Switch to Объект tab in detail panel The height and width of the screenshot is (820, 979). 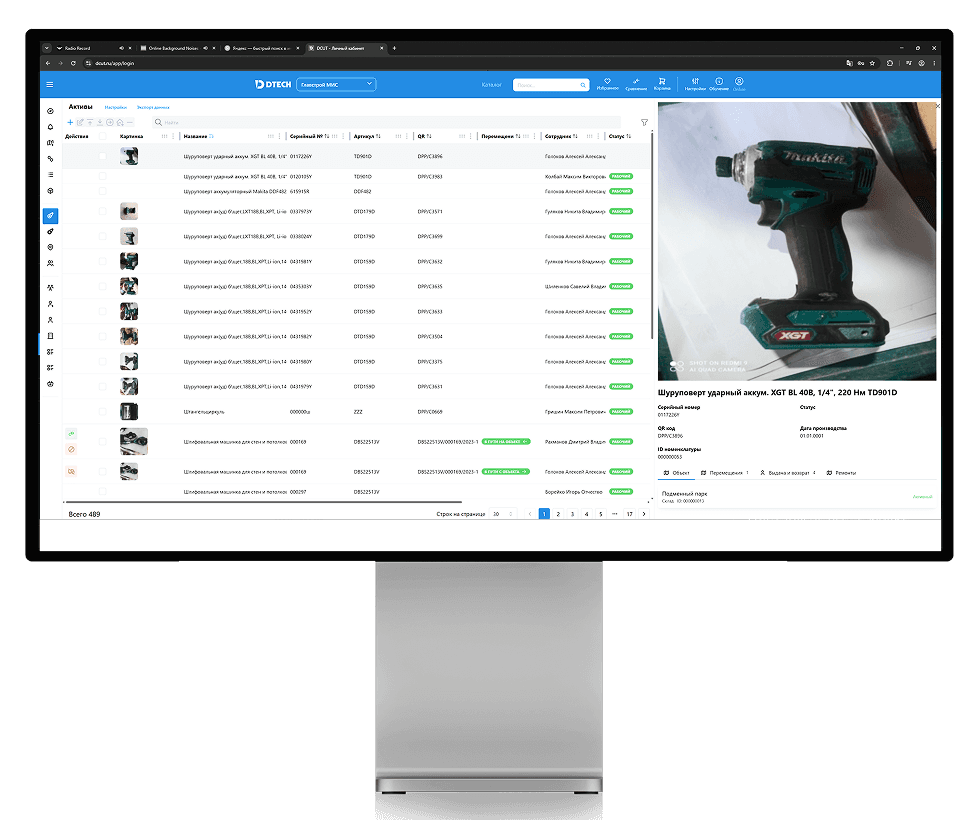coord(676,473)
